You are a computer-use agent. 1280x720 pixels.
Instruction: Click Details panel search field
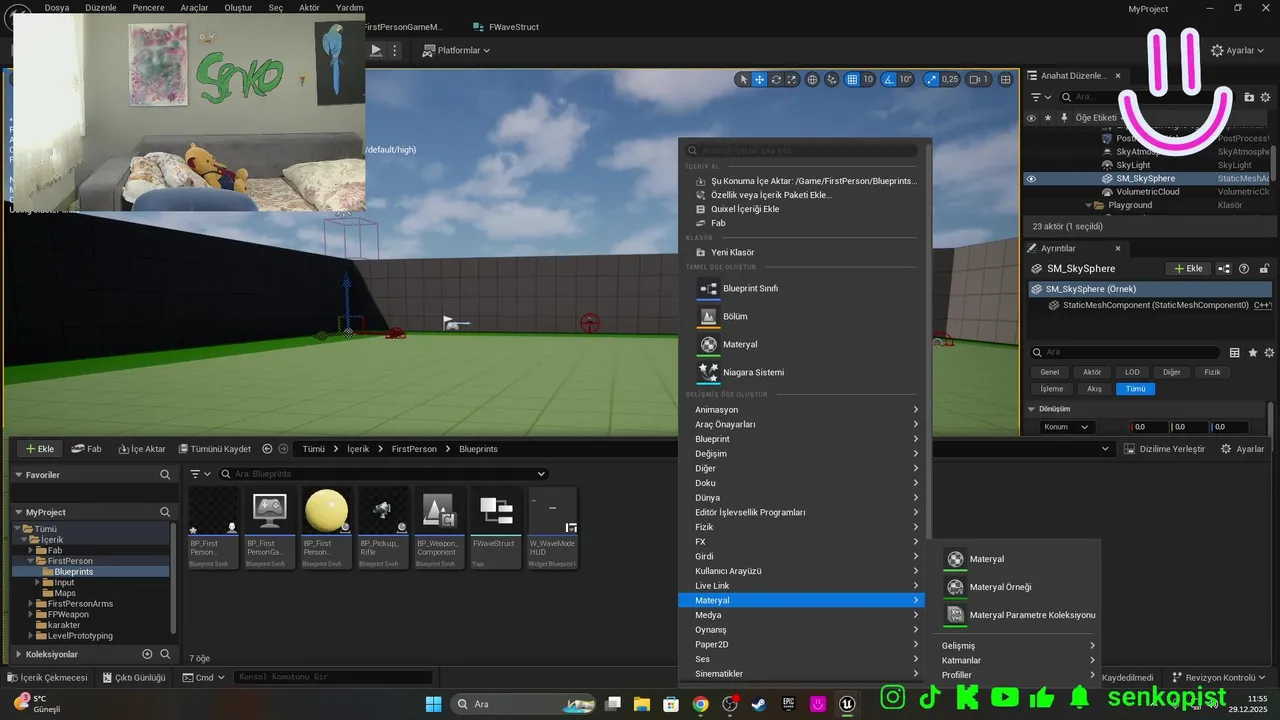tap(1125, 353)
